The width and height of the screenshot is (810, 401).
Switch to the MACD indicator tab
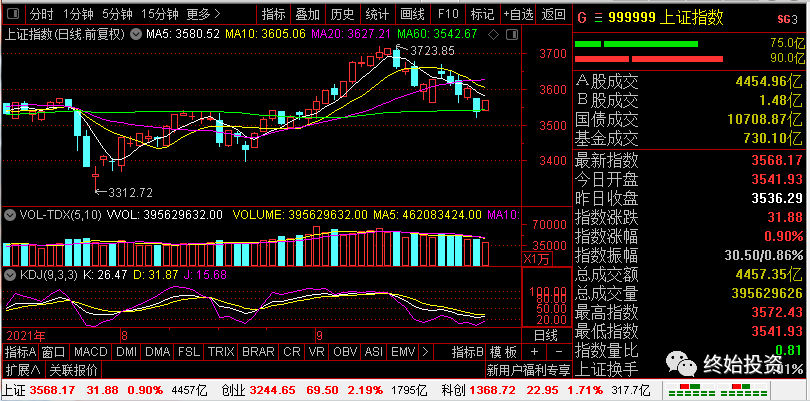(x=90, y=352)
